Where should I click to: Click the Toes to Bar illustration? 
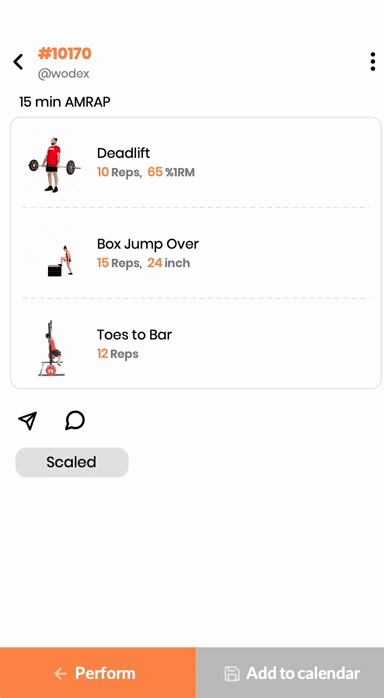point(52,349)
